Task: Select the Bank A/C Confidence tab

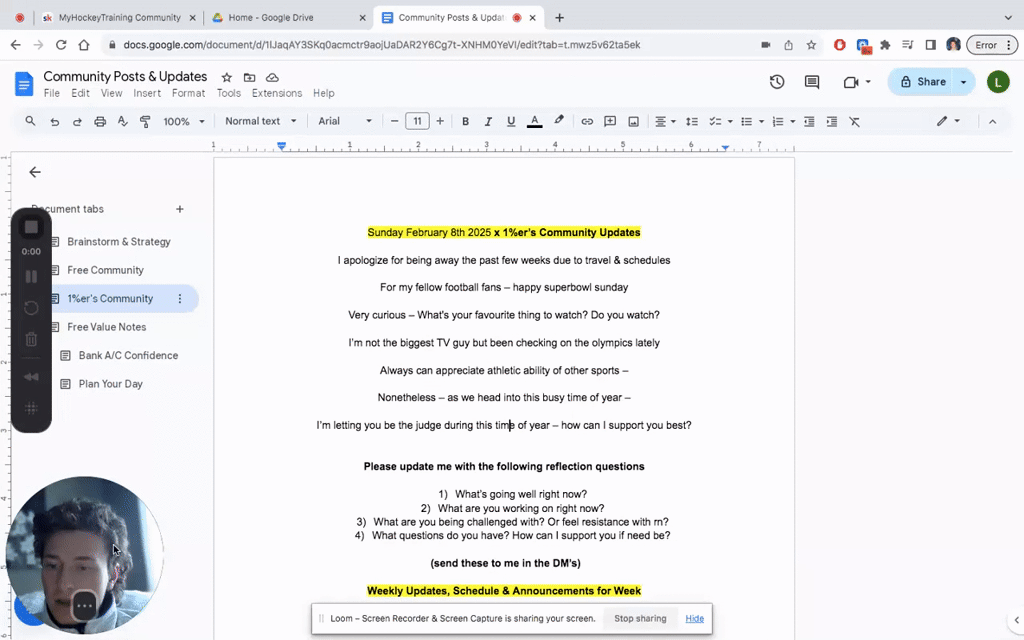Action: tap(128, 355)
